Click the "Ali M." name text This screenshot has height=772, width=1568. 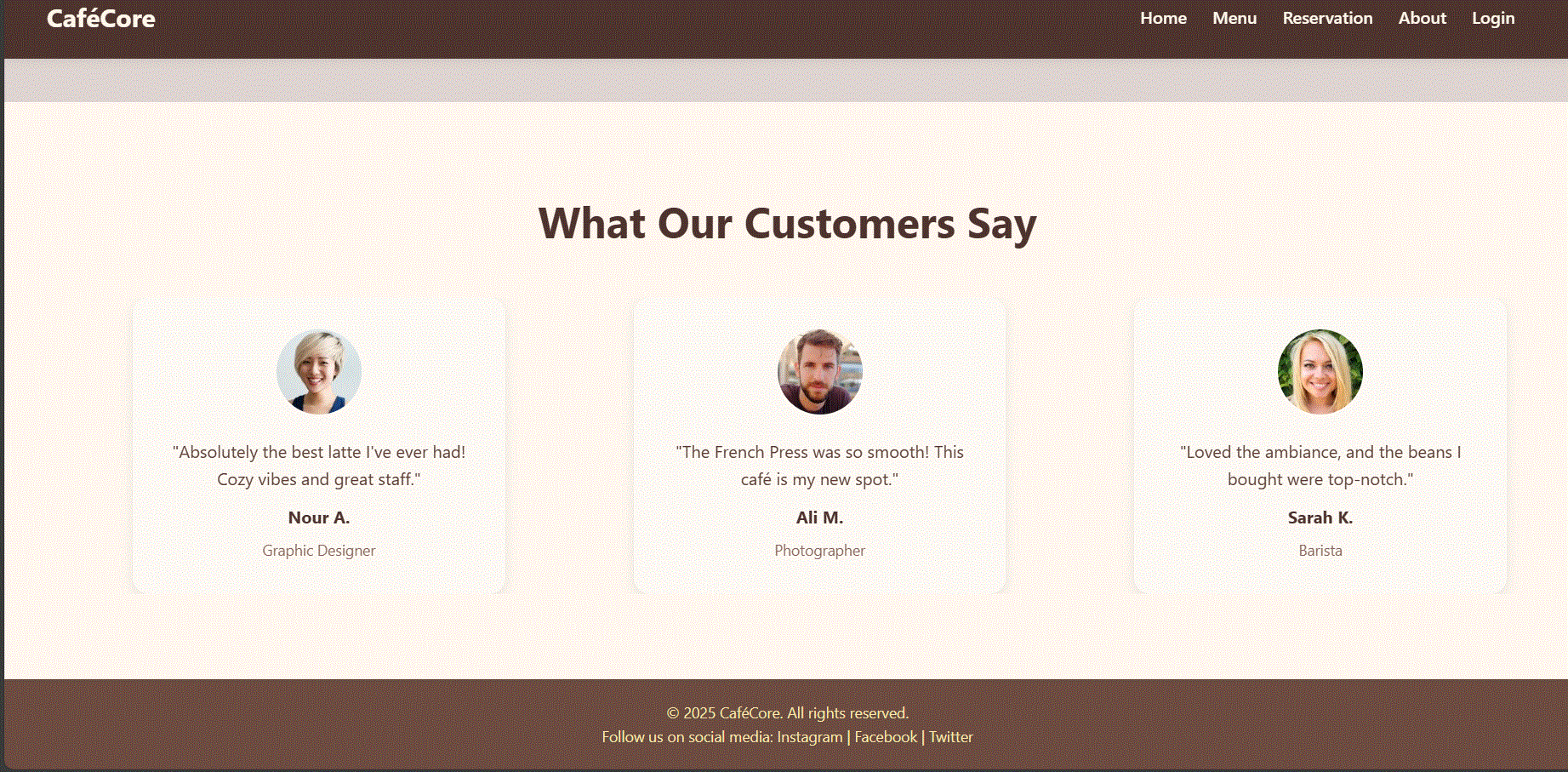820,518
